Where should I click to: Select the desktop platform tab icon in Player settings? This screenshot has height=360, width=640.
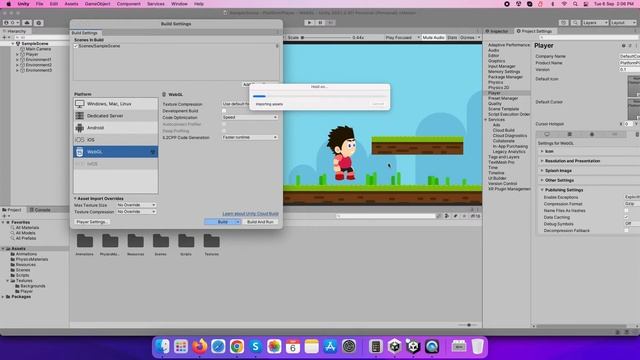tap(547, 134)
